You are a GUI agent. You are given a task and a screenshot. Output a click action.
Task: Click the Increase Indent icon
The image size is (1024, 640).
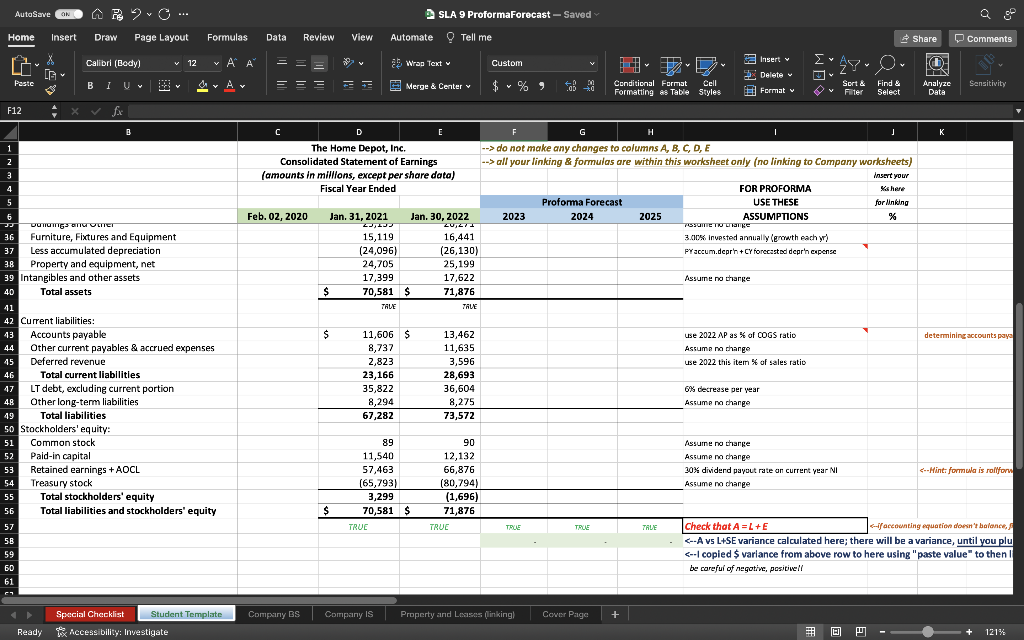click(367, 86)
